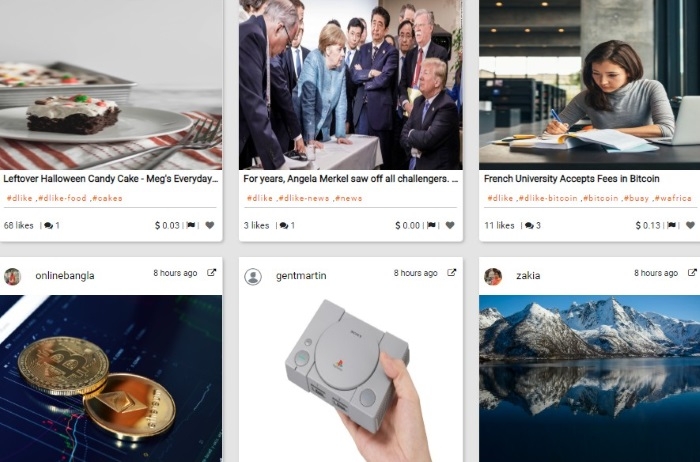Screen dimensions: 700x462
Task: Open gentmartin's post via external link icon
Action: point(452,272)
